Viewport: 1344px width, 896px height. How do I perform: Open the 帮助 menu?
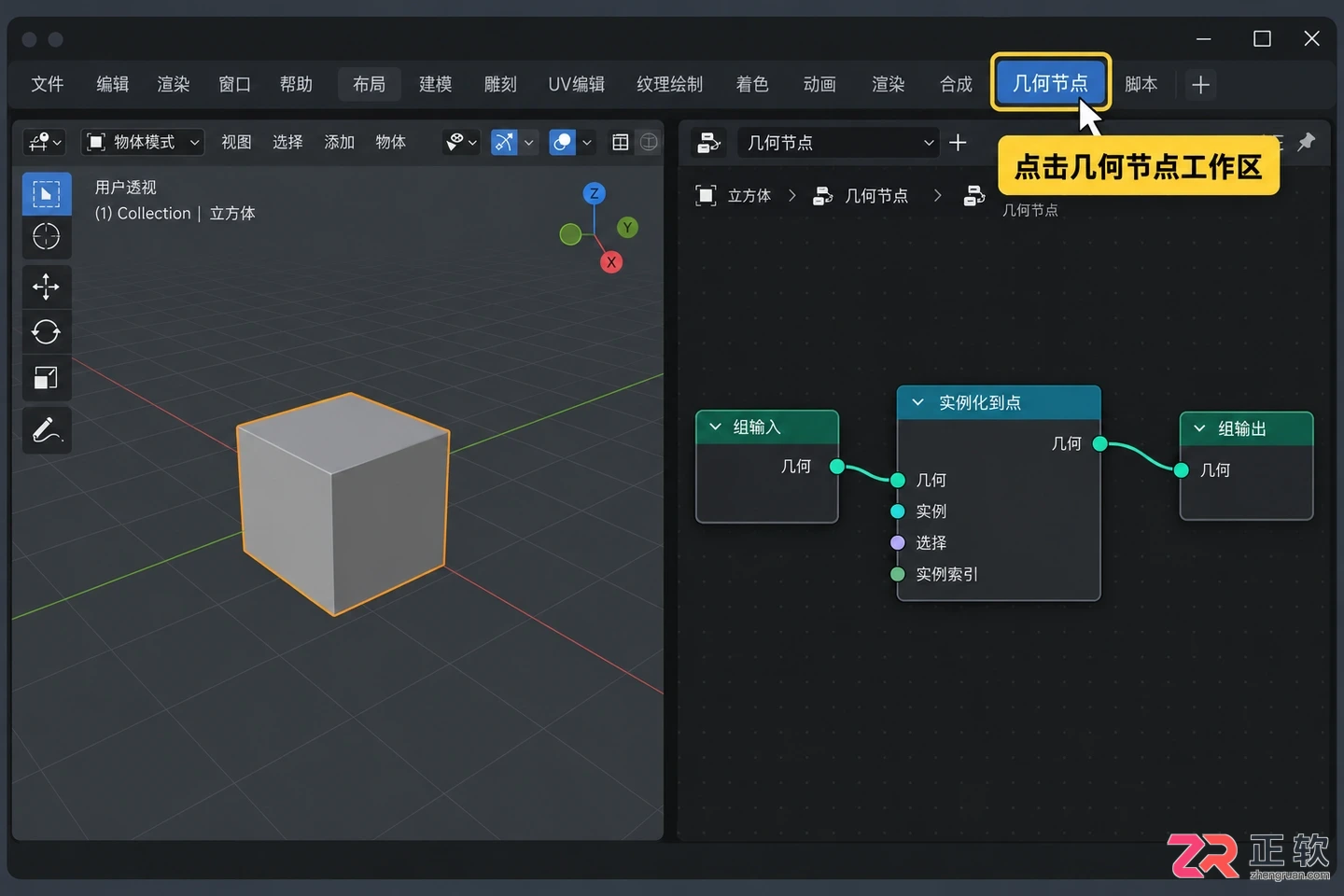[x=297, y=84]
